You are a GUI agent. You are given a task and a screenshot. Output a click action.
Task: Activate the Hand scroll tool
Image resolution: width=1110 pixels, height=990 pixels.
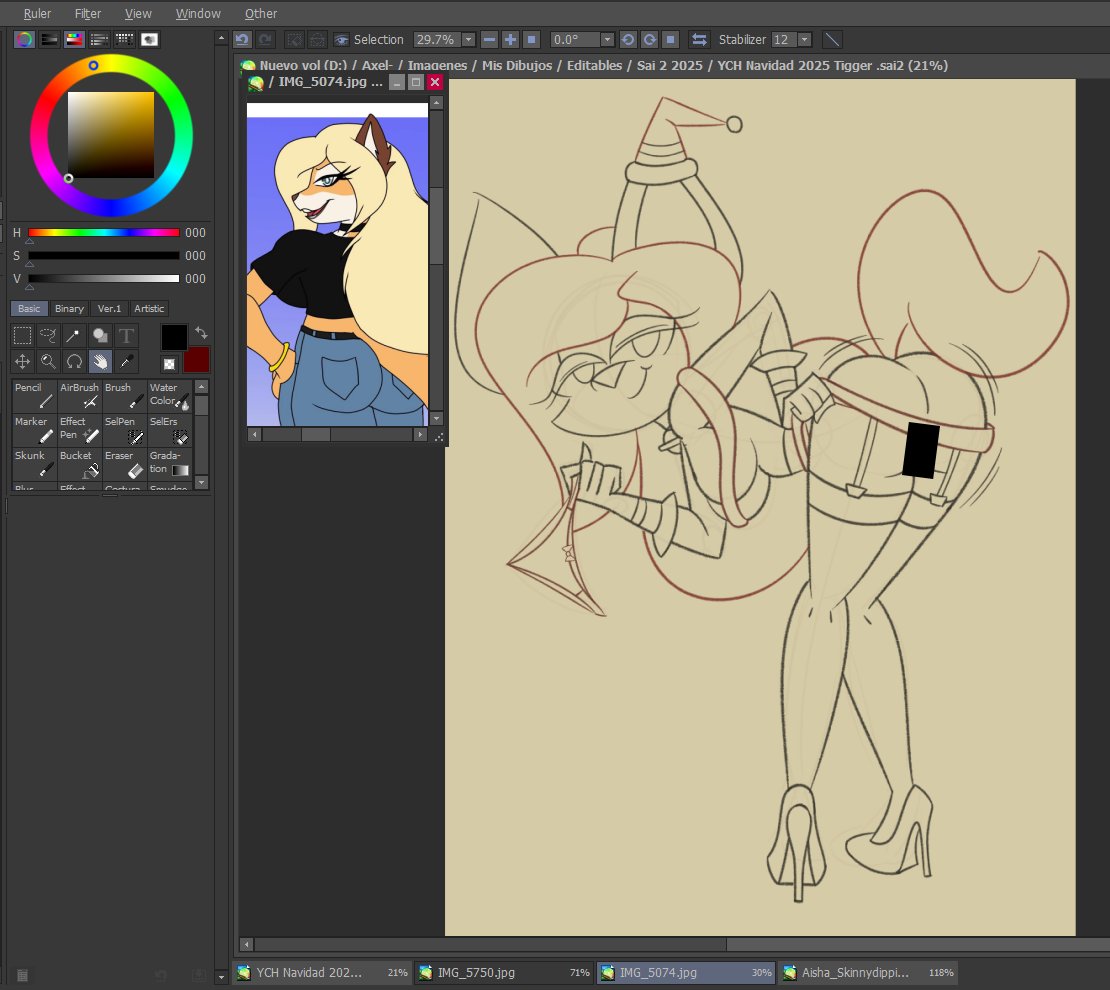100,361
